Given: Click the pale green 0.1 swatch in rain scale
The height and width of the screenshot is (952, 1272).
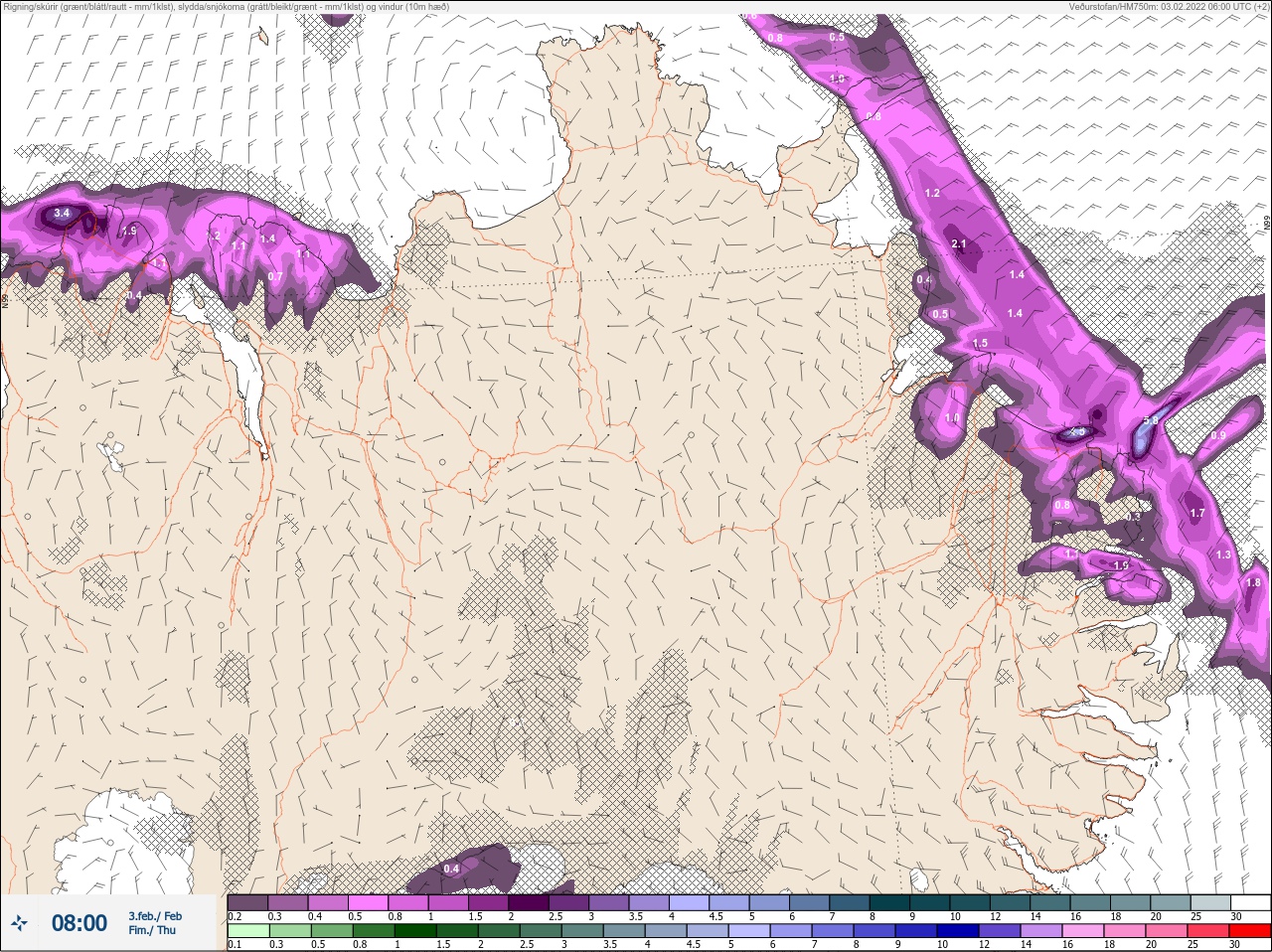Looking at the screenshot, I should (x=247, y=931).
